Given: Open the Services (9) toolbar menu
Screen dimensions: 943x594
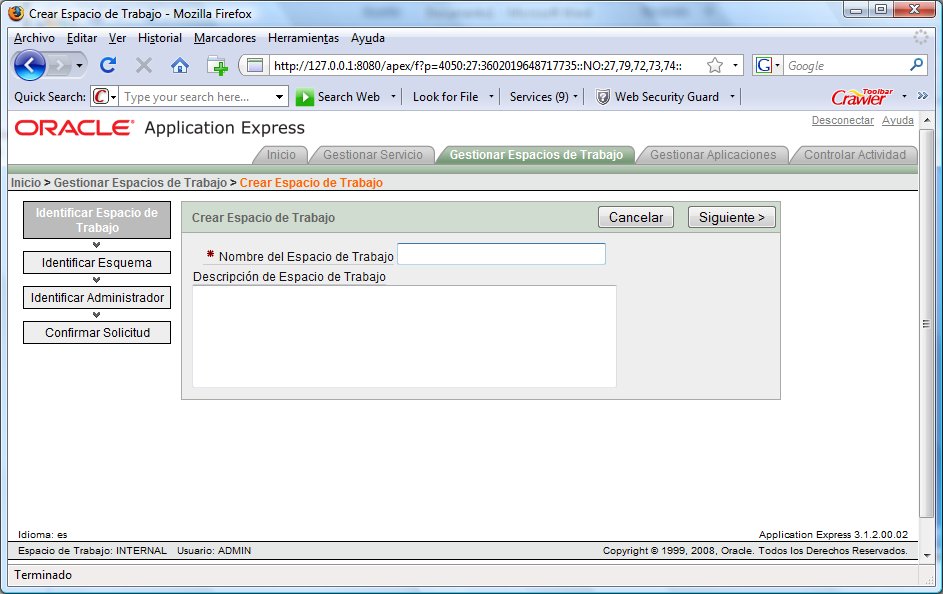Looking at the screenshot, I should click(x=543, y=97).
